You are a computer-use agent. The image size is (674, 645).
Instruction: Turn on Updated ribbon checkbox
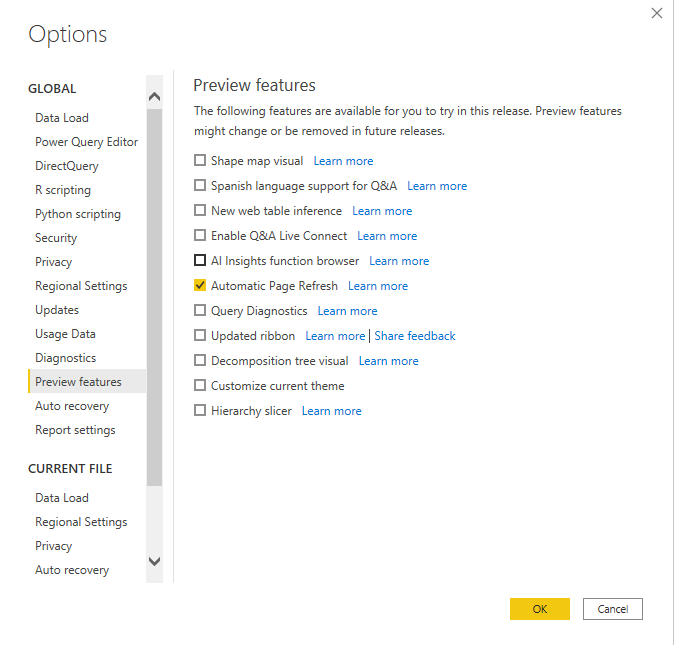200,335
